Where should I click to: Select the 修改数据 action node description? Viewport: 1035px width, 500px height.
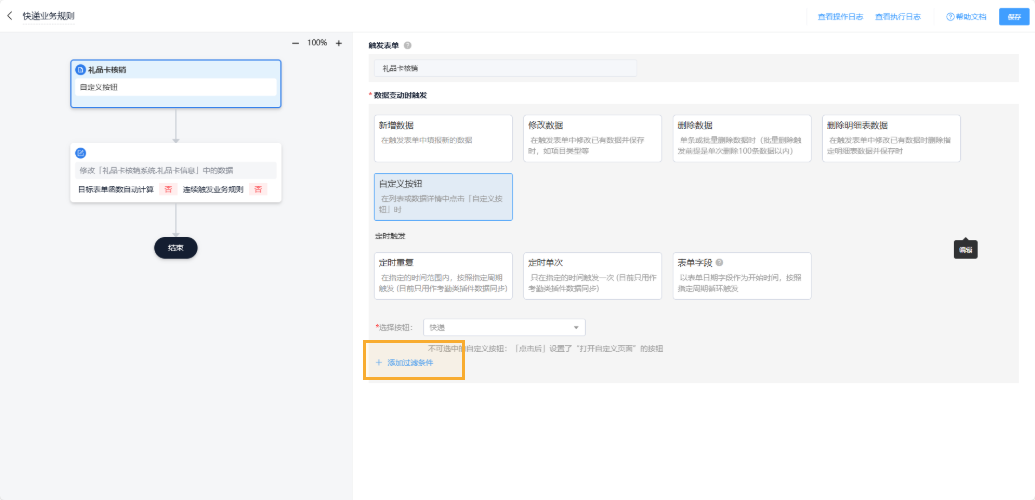(176, 170)
